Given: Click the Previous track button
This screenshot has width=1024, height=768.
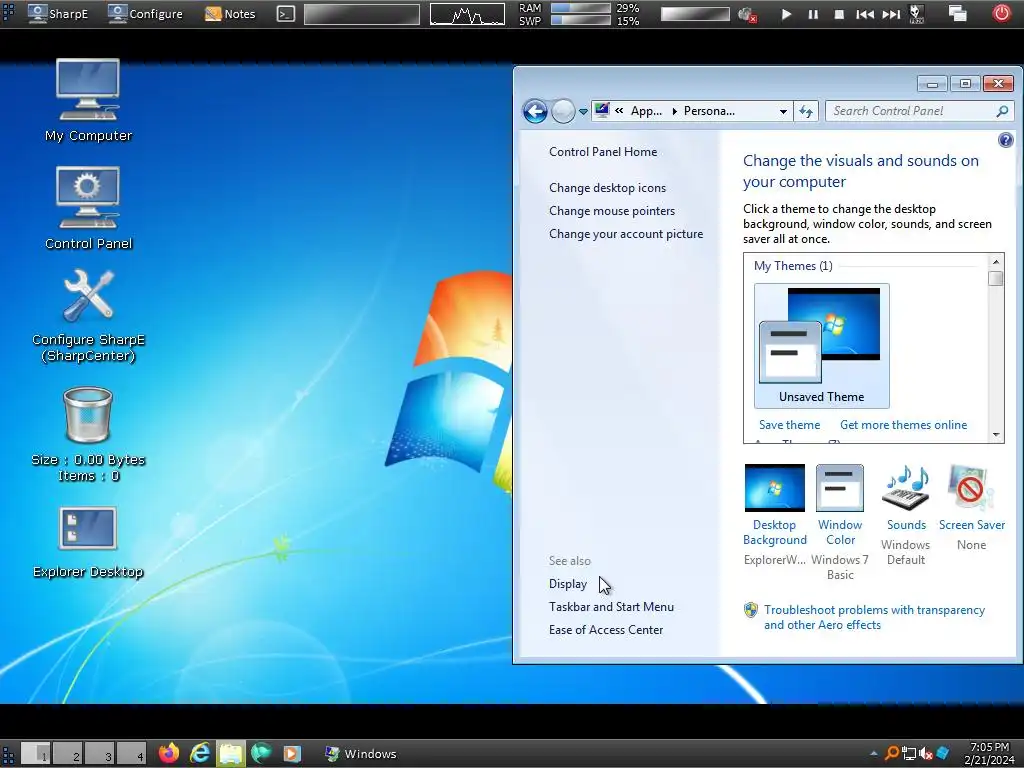Looking at the screenshot, I should pyautogui.click(x=865, y=14).
